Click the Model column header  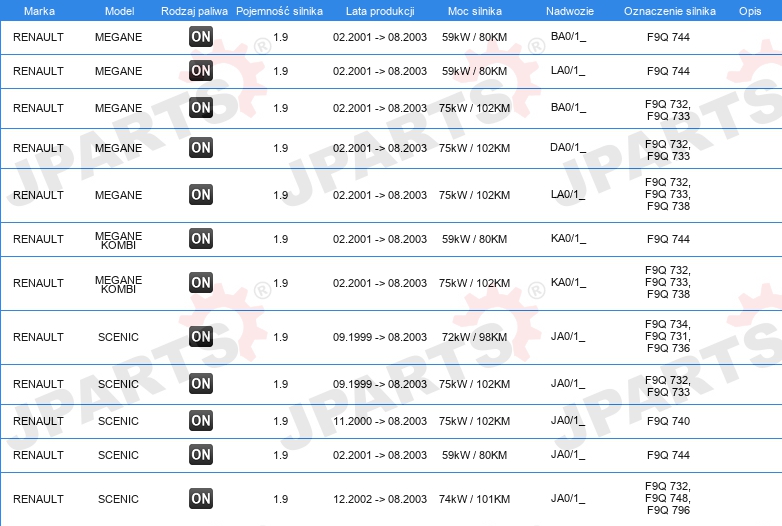[x=119, y=11]
